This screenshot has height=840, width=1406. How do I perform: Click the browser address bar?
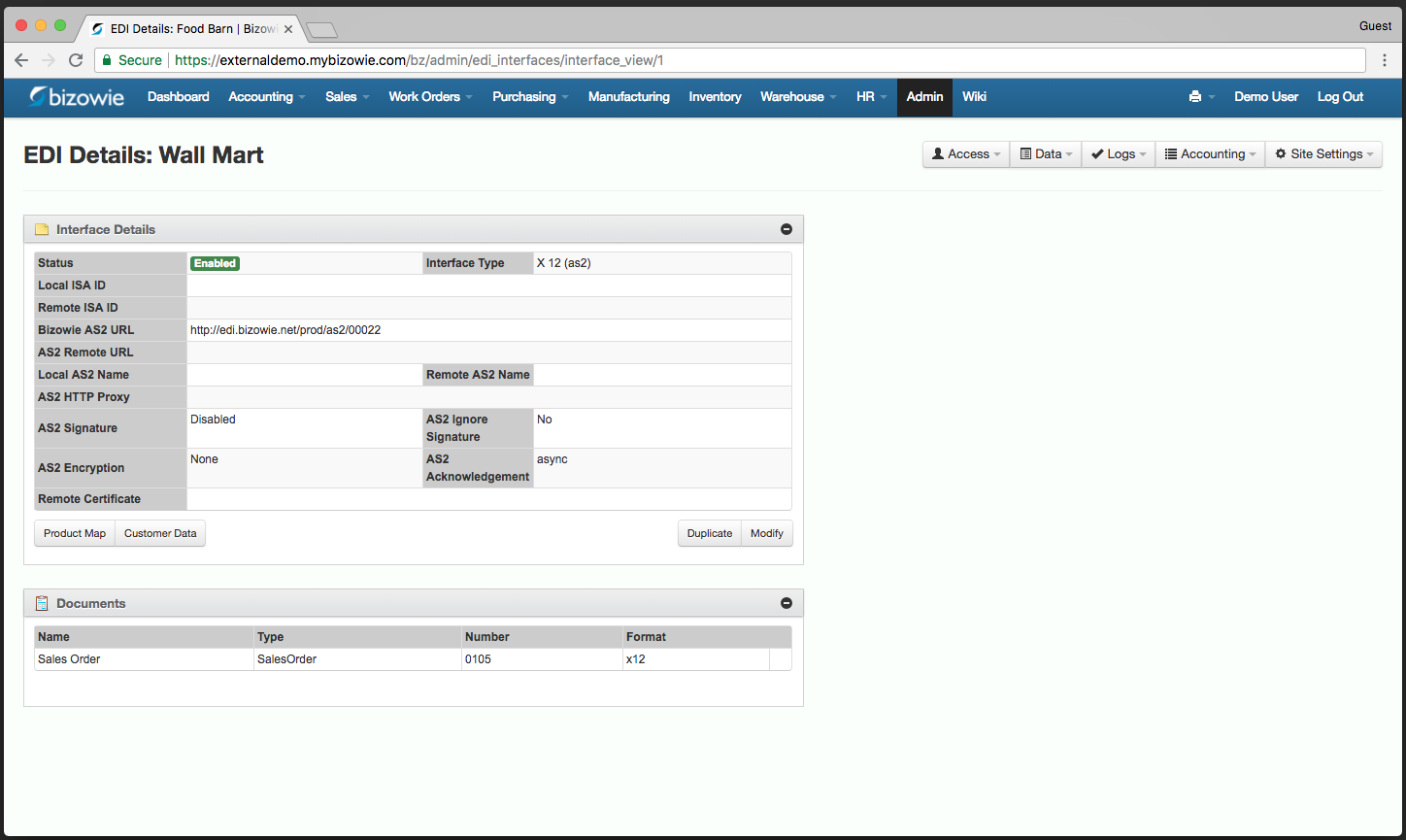pyautogui.click(x=730, y=60)
